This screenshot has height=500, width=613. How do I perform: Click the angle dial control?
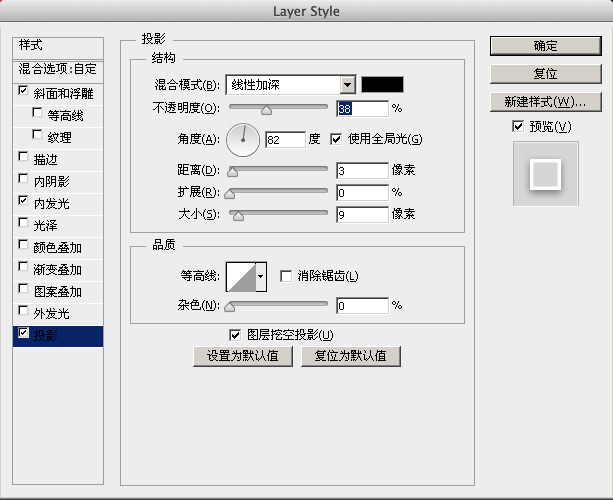coord(243,140)
